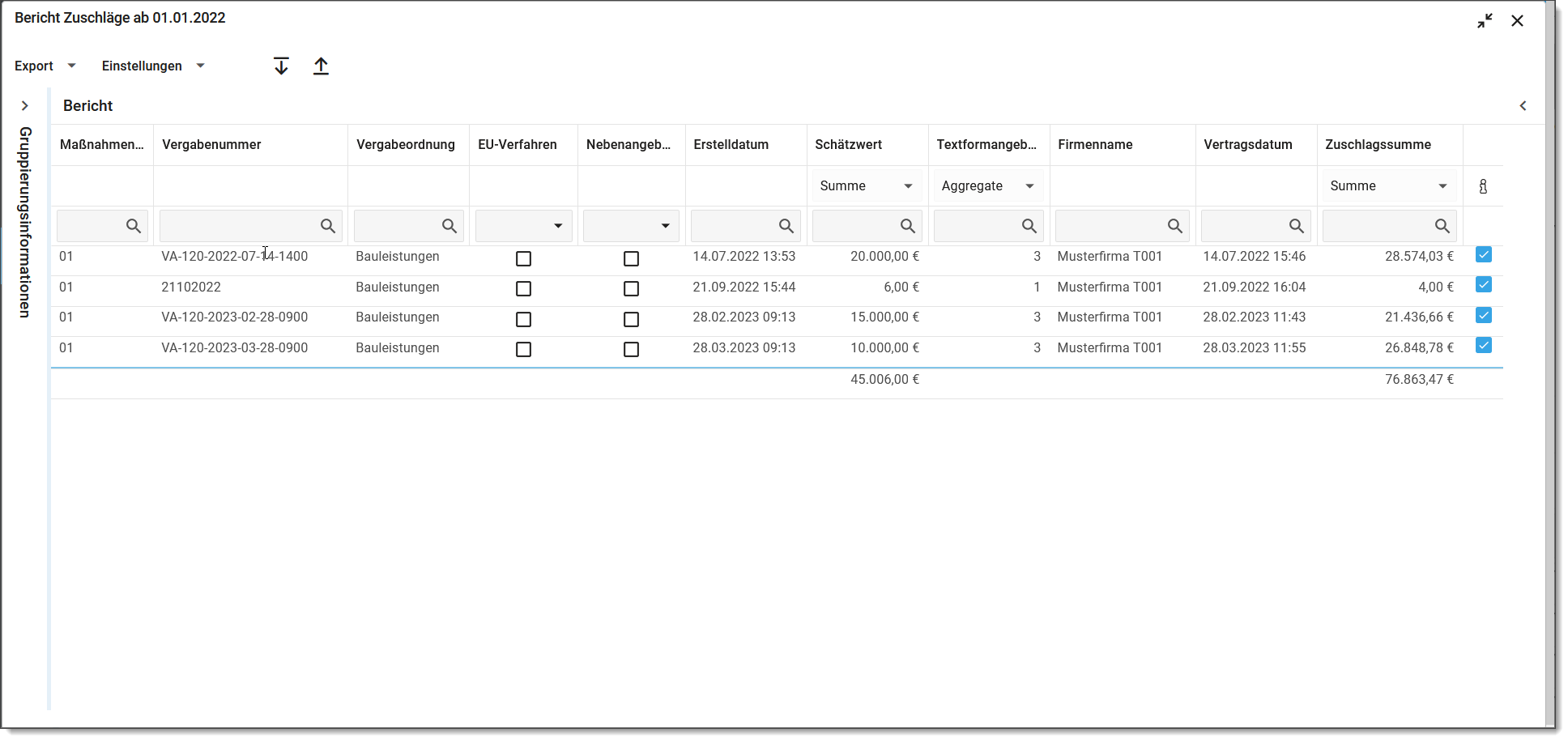1568x741 pixels.
Task: Click the Vergabeordnung filter input field
Action: coord(397,226)
